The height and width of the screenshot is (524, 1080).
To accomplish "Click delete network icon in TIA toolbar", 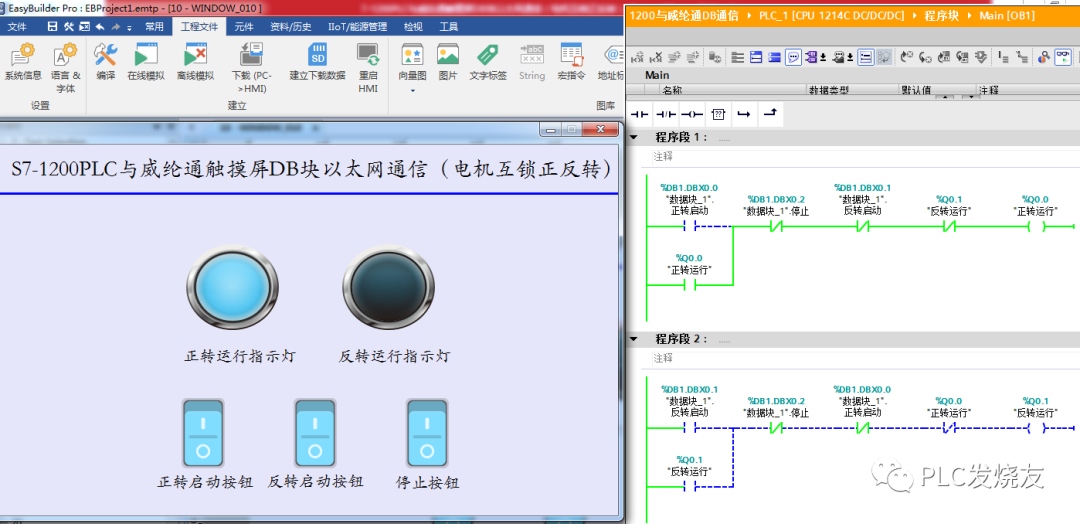I will (x=656, y=57).
